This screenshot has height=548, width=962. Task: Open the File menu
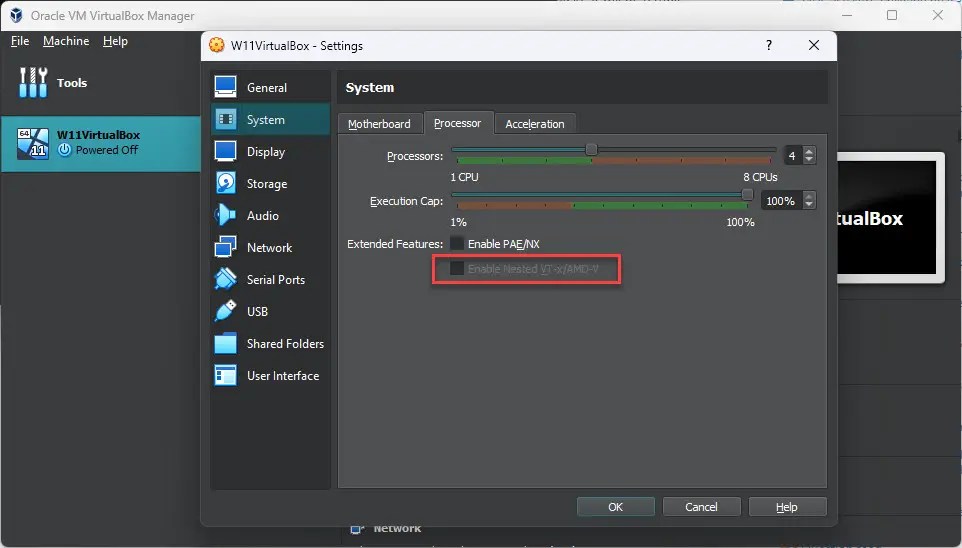20,41
